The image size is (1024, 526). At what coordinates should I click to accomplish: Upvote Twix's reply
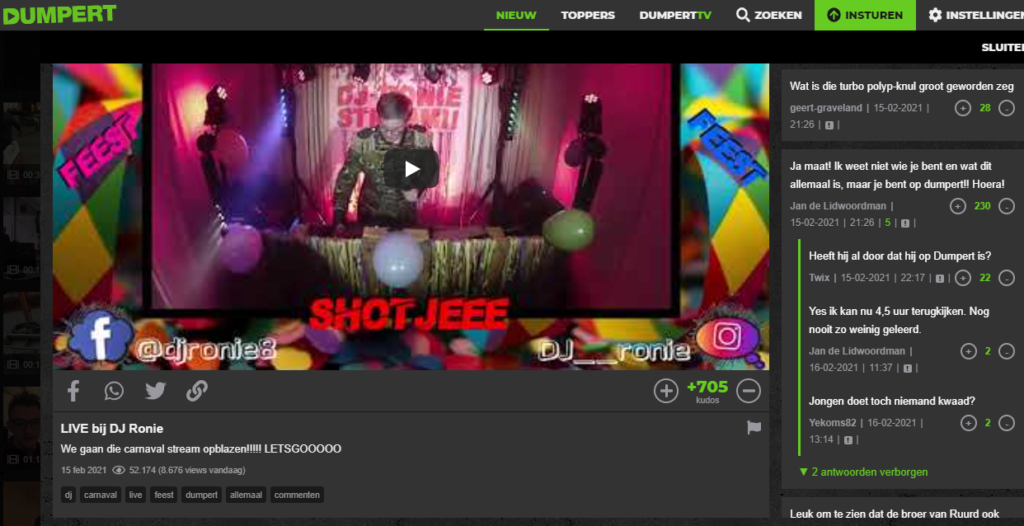[963, 278]
